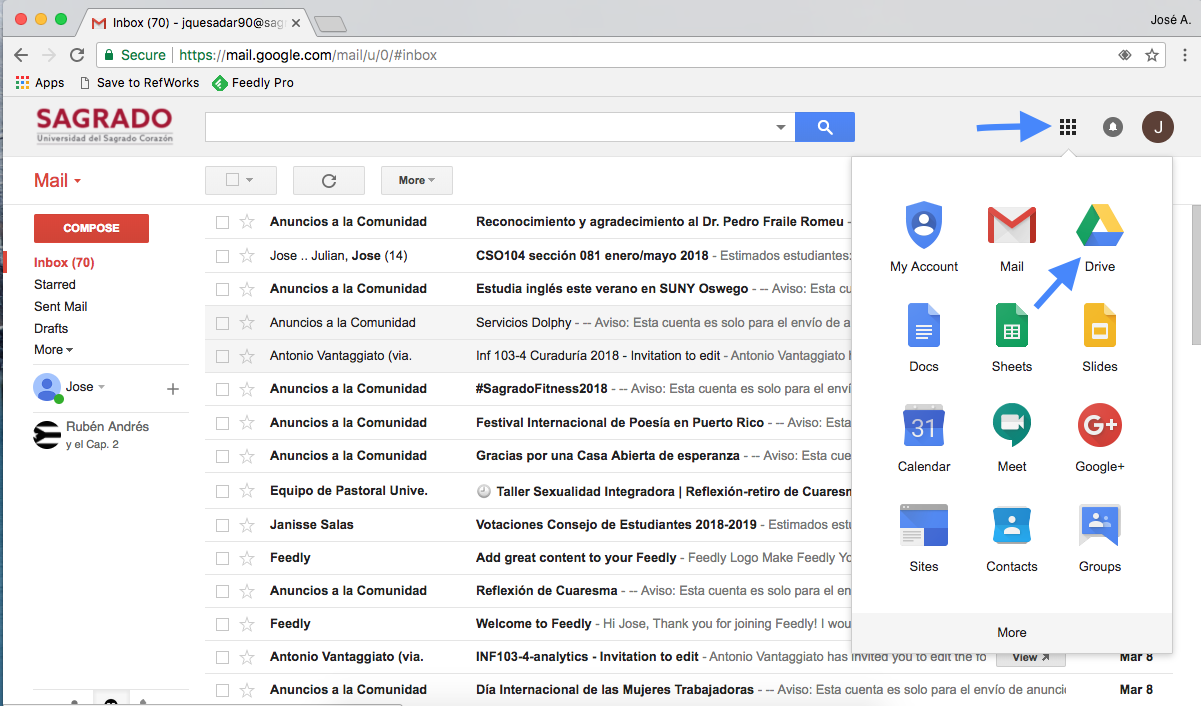The width and height of the screenshot is (1201, 706).
Task: Check the Festival Internacional de Poesía email
Action: click(222, 423)
